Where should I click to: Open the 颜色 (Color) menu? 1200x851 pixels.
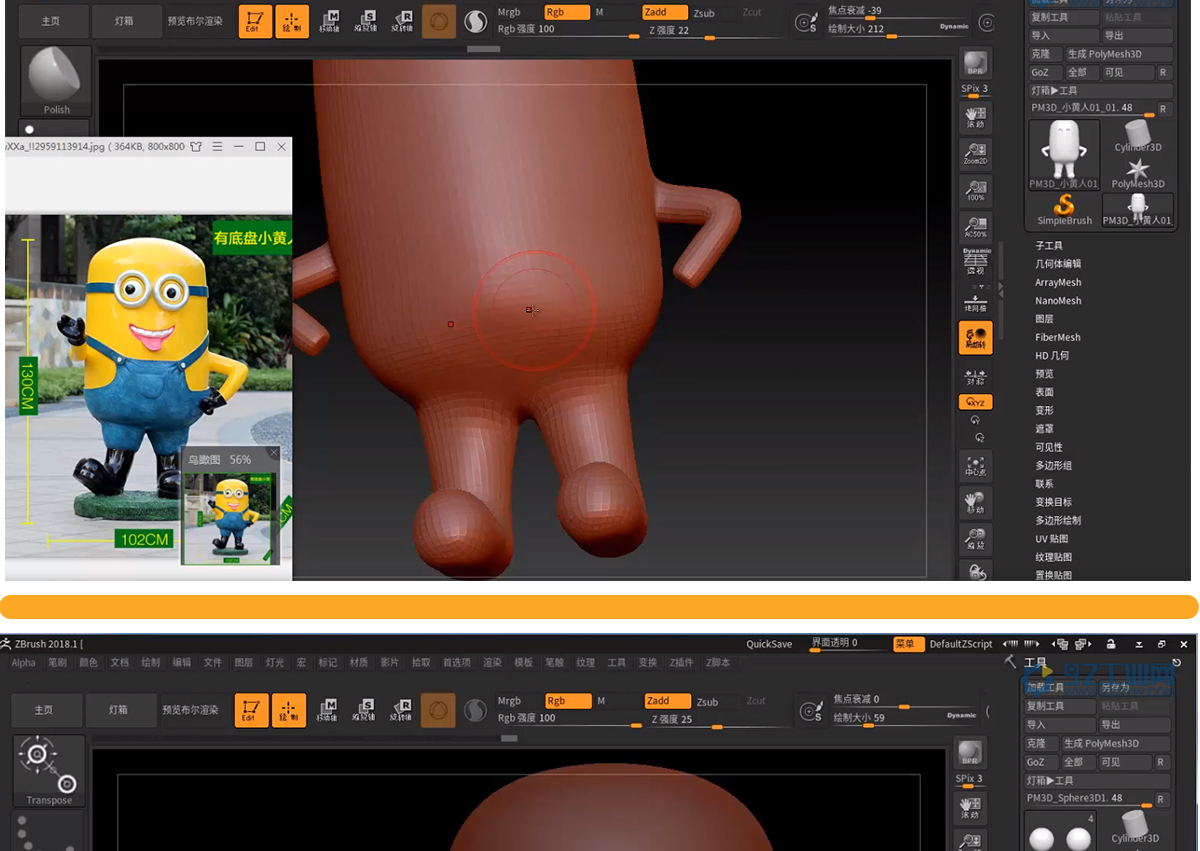click(88, 663)
